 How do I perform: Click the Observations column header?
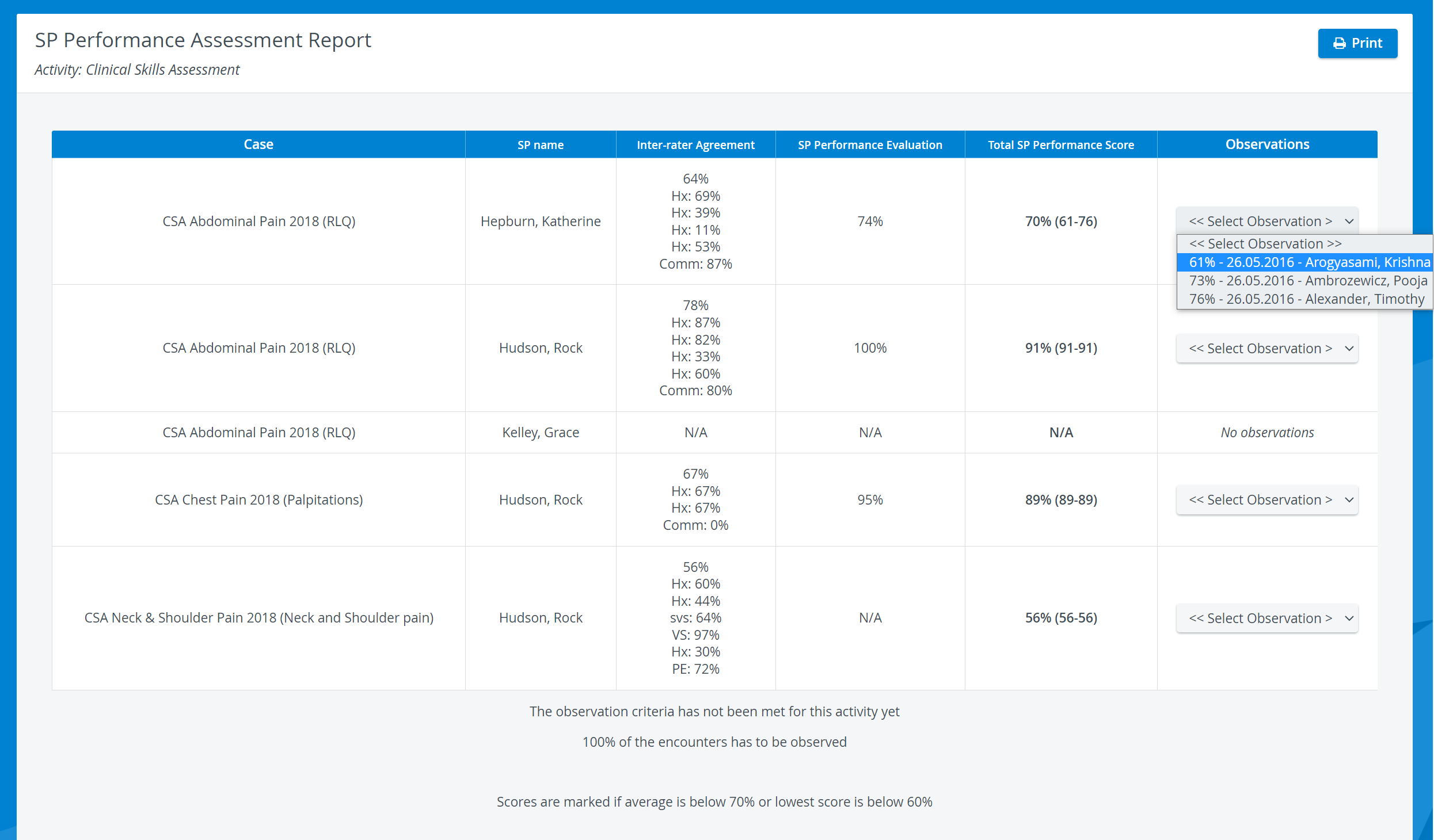click(x=1267, y=144)
